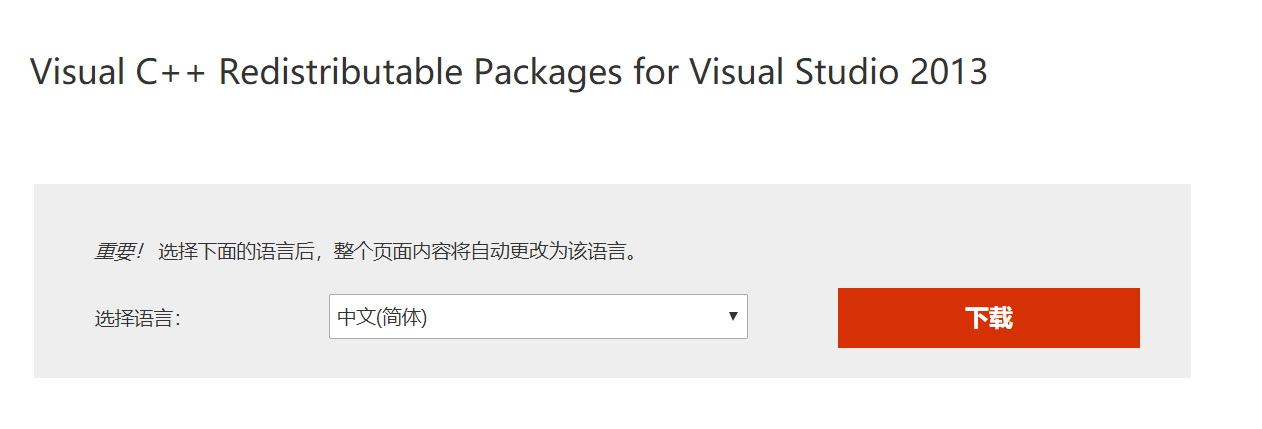
Task: Click the sentence about the page language changing
Action: pyautogui.click(x=398, y=252)
